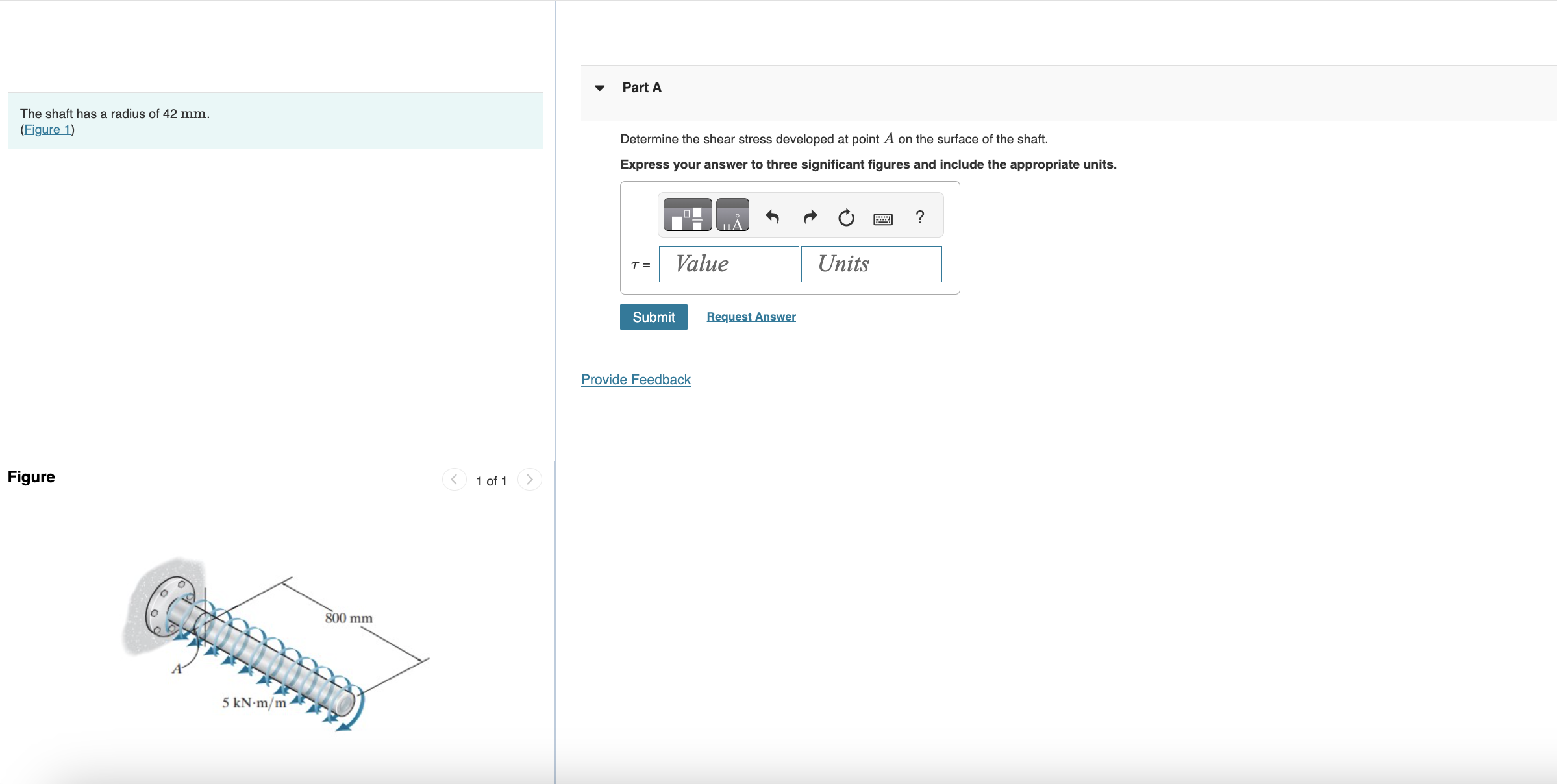
Task: Open keyboard shortcuts icon
Action: pos(883,219)
